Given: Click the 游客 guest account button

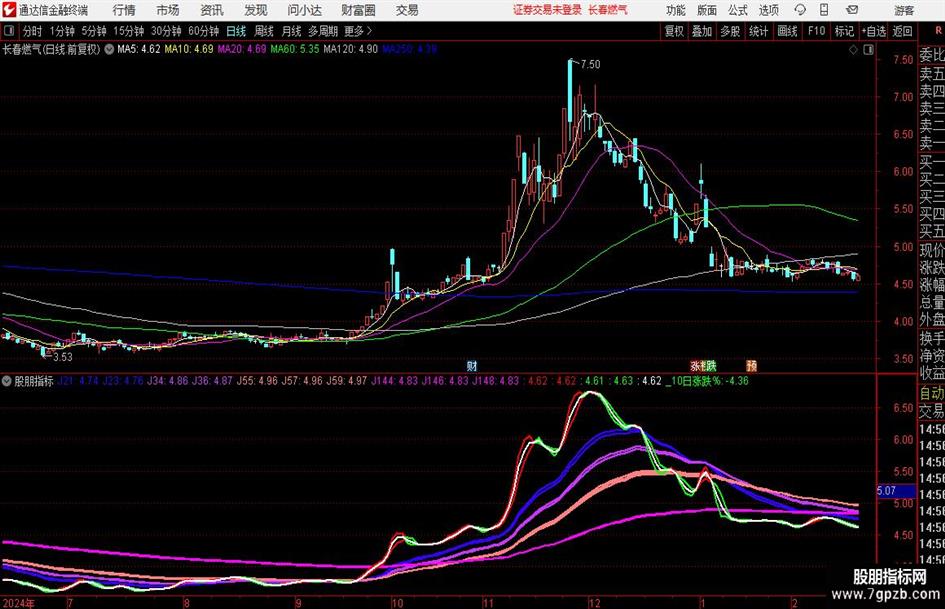Looking at the screenshot, I should point(904,10).
